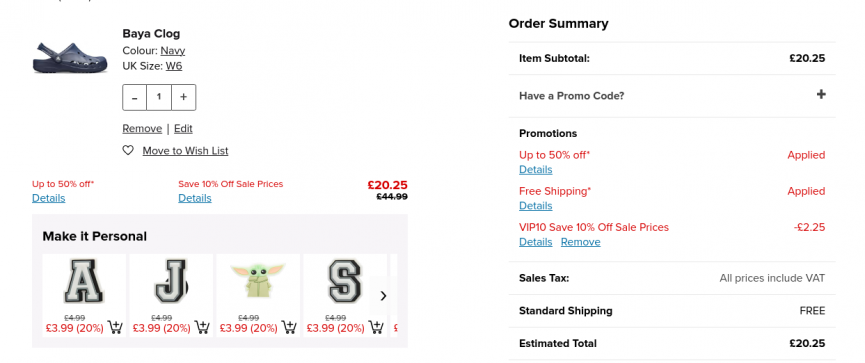
Task: View Details under Save 10% Off Sale Prices
Action: point(194,198)
